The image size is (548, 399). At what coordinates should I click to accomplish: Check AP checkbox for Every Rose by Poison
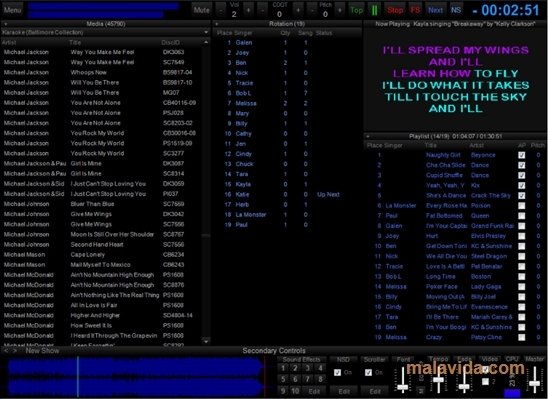click(521, 206)
